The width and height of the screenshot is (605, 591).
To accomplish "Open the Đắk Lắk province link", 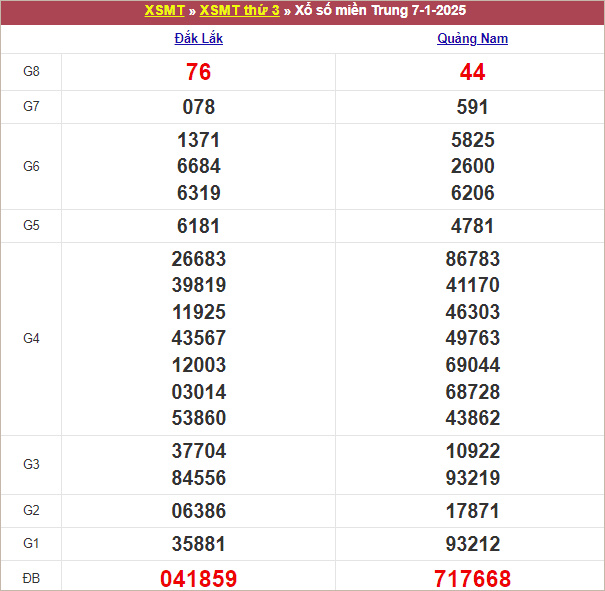I will click(198, 38).
